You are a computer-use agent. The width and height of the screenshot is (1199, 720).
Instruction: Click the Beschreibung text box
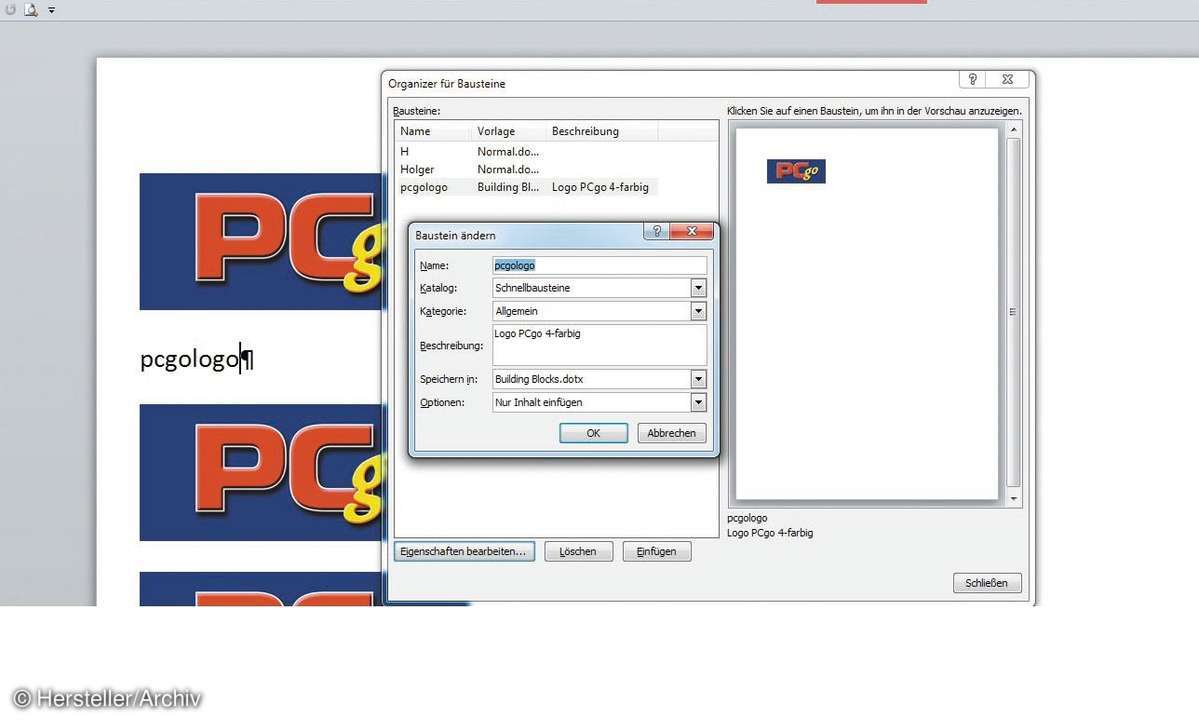[x=600, y=345]
